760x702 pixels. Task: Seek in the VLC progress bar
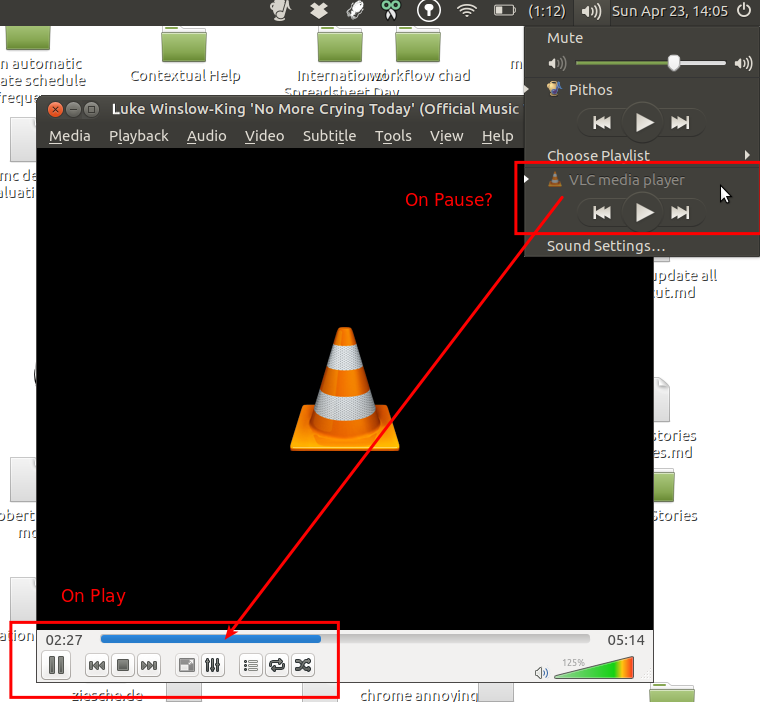pos(345,639)
